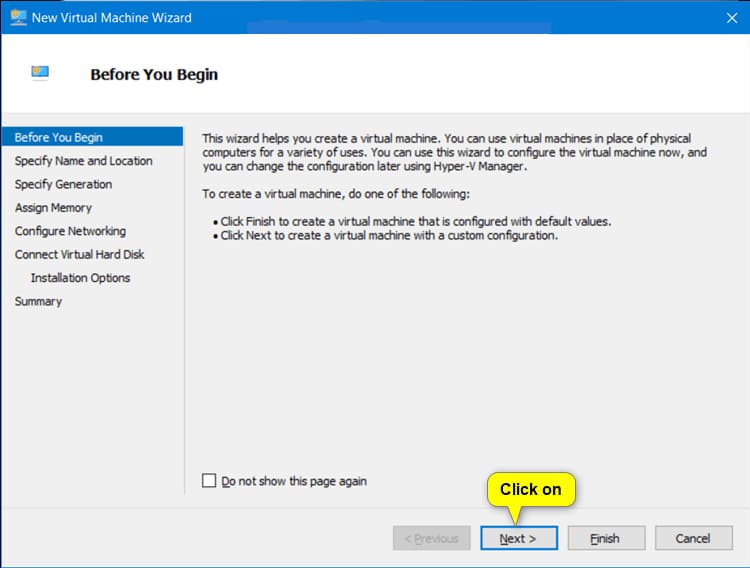This screenshot has width=750, height=568.
Task: Select the indented 'Installation Options' sub-step
Action: click(x=80, y=278)
